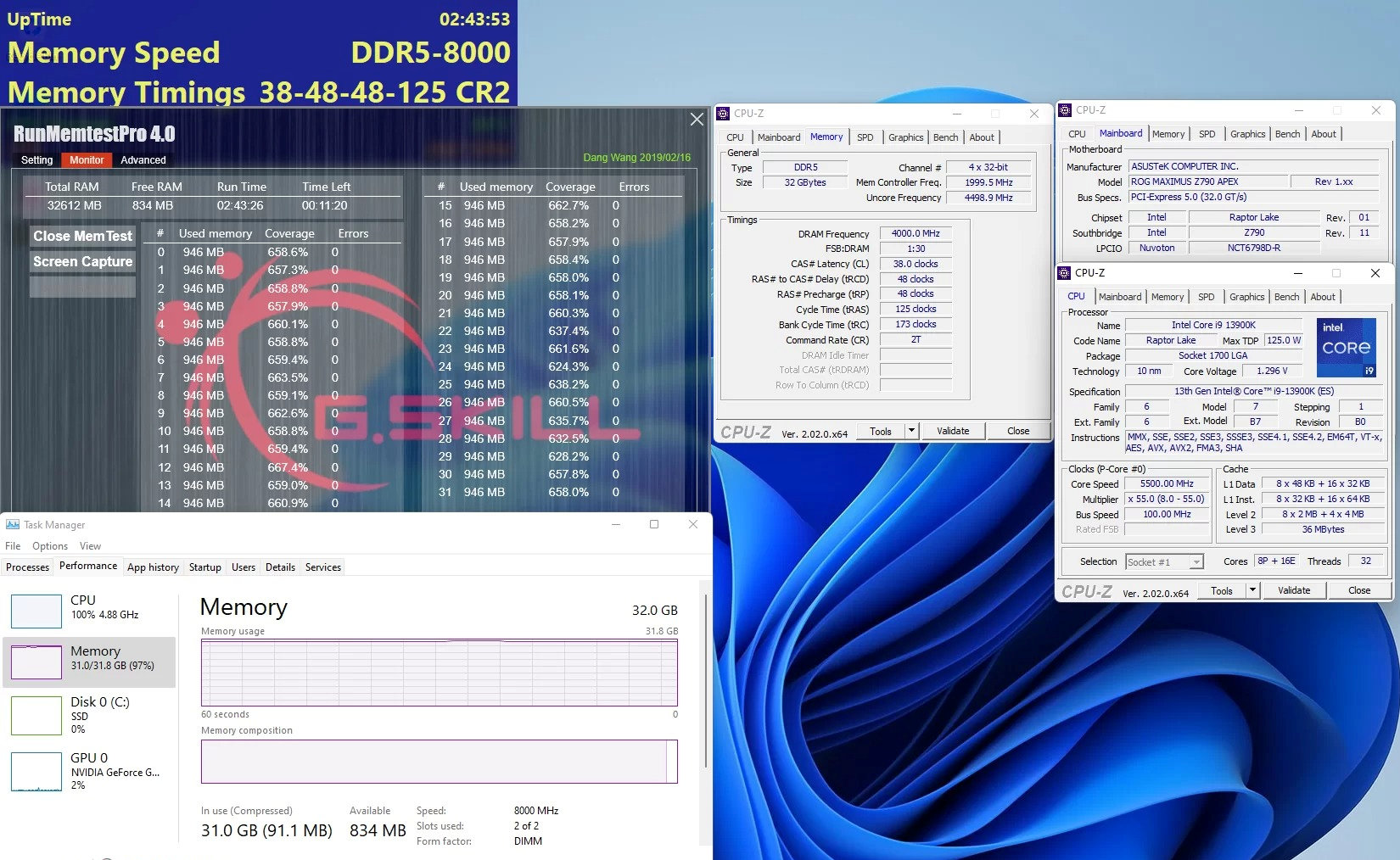Open the CPU tab in CPU-Z Memory window
This screenshot has width=1400, height=860.
735,137
